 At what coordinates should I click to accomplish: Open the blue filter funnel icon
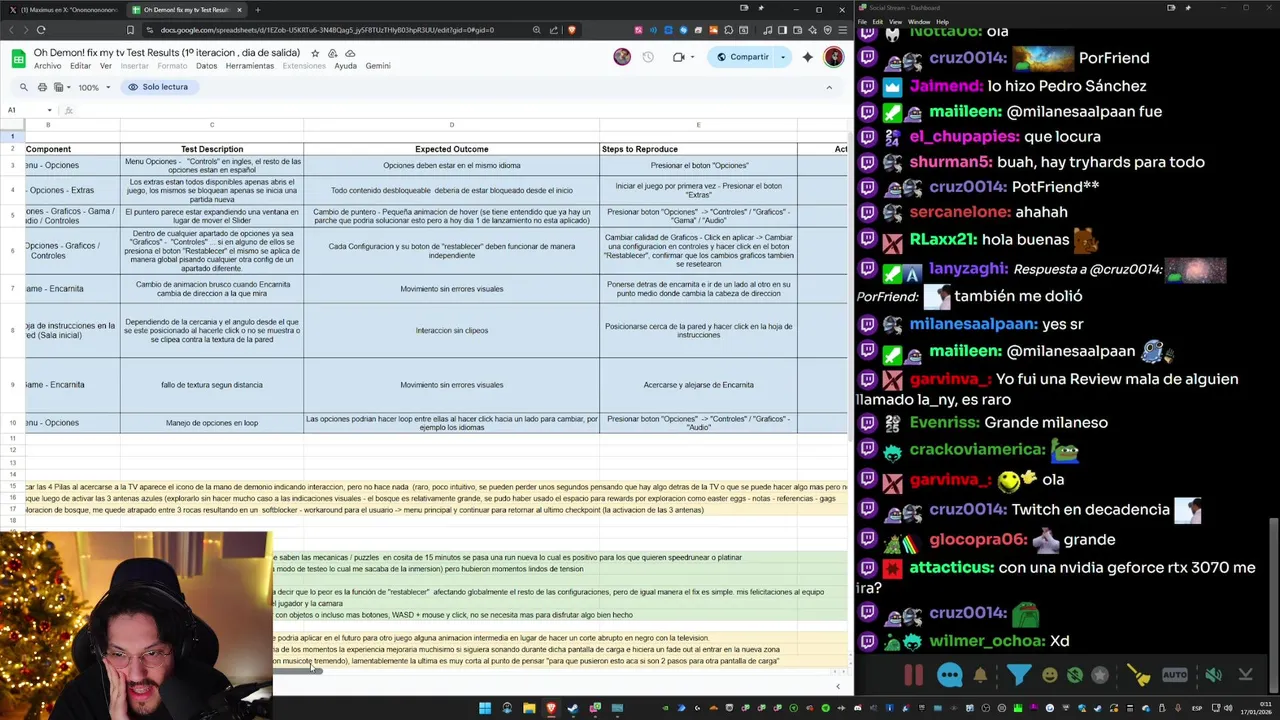[1019, 675]
